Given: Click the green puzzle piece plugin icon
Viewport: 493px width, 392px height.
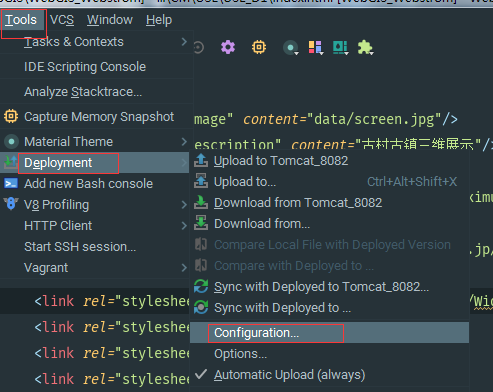Looking at the screenshot, I should (365, 48).
